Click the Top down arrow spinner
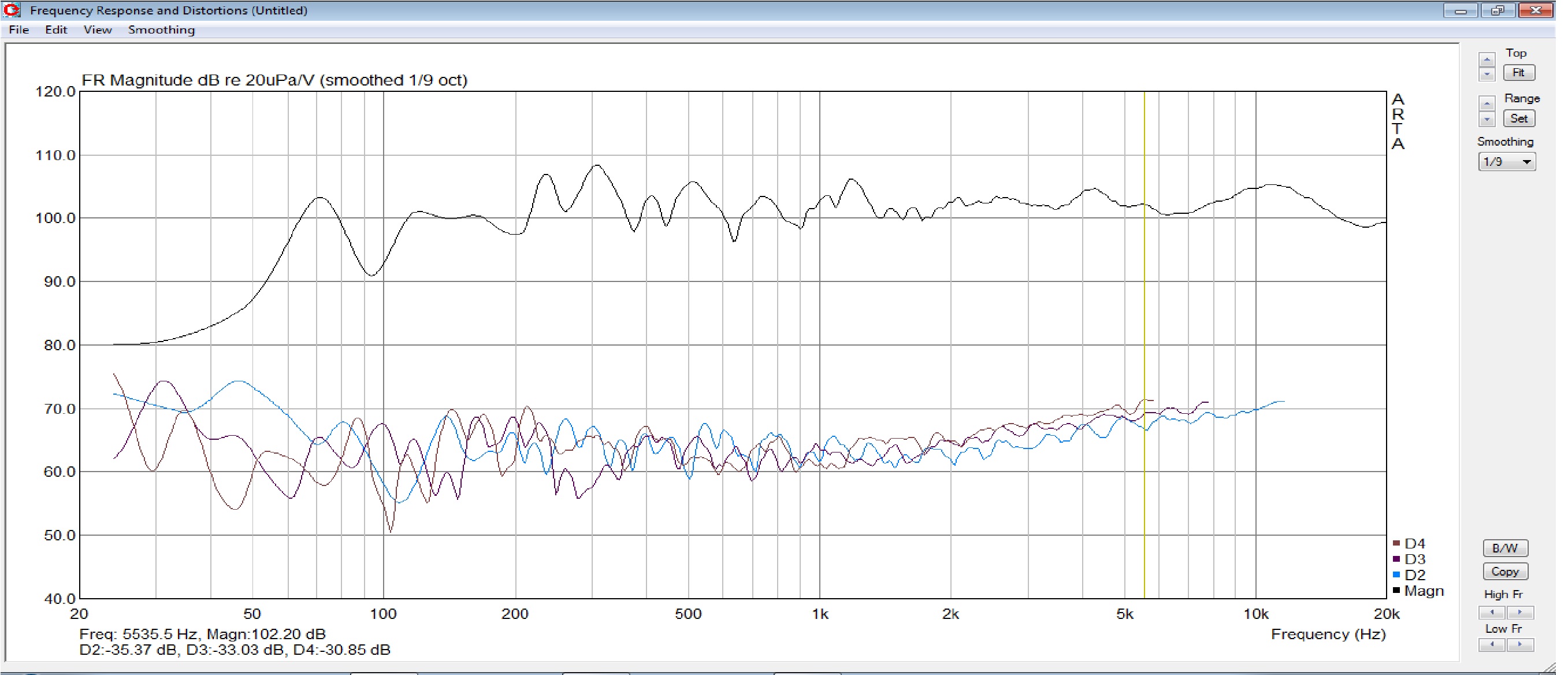Screen dimensions: 1568x675 tap(1487, 74)
